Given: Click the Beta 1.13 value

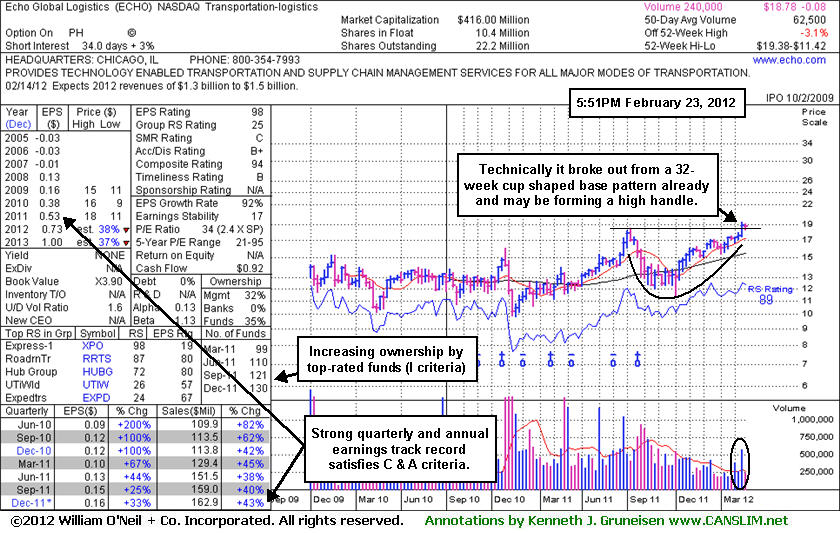Looking at the screenshot, I should [x=185, y=320].
